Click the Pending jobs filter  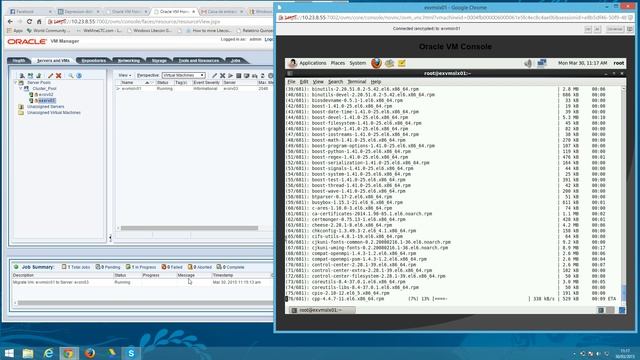point(108,267)
